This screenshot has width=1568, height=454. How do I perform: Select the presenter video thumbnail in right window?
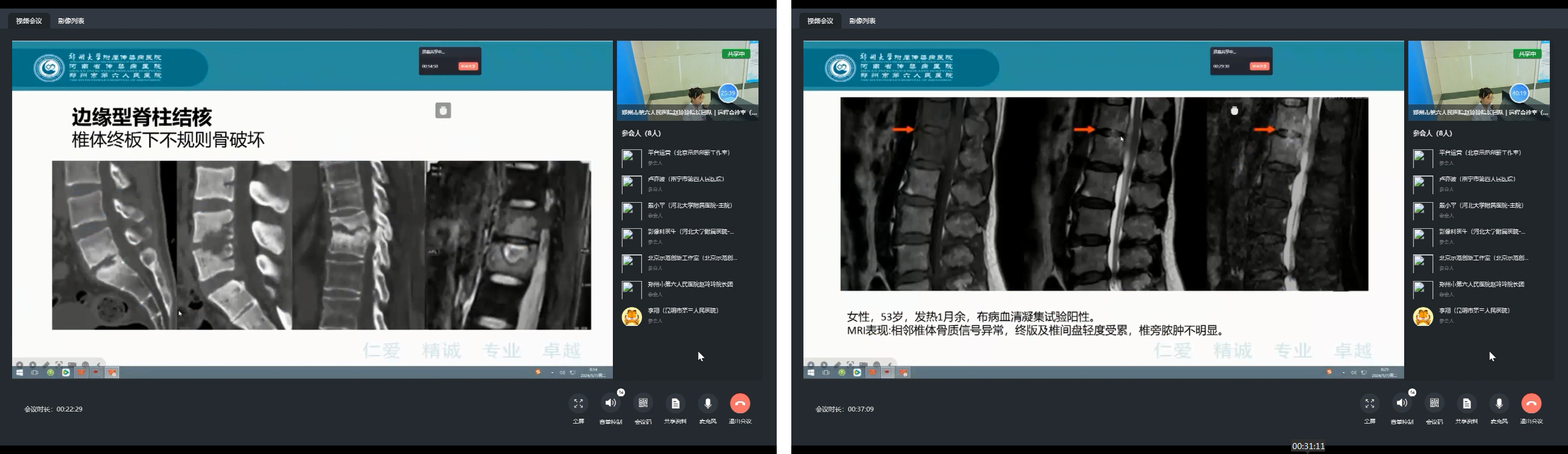pyautogui.click(x=1479, y=80)
